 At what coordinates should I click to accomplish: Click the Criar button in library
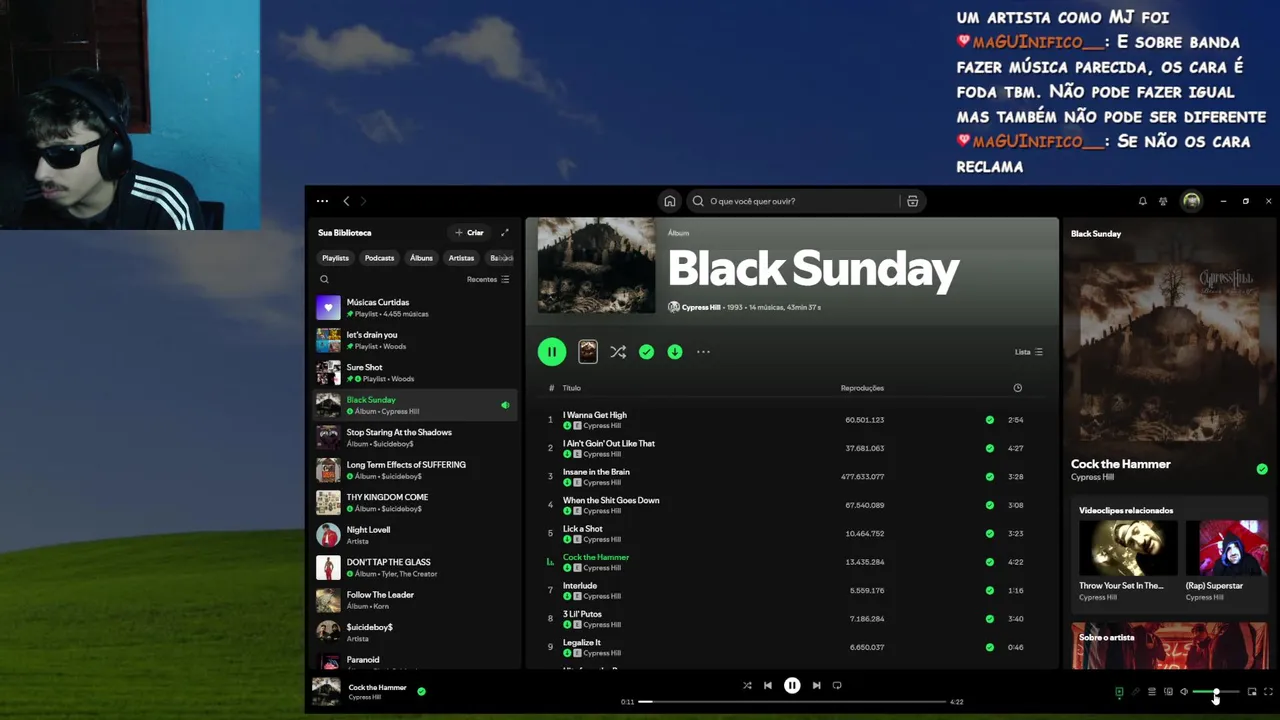[469, 232]
